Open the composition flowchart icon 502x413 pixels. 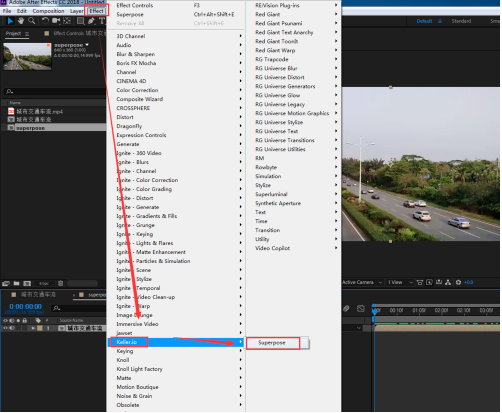[x=448, y=283]
